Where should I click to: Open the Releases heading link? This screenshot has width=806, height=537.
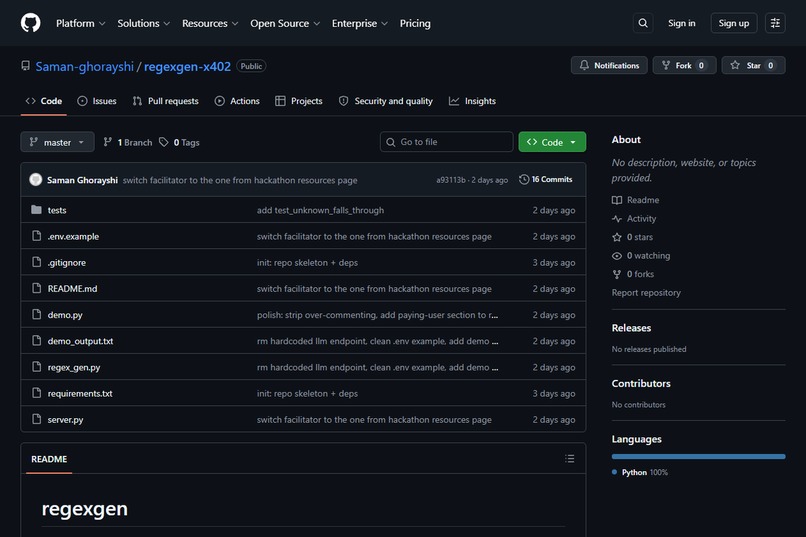tap(631, 328)
